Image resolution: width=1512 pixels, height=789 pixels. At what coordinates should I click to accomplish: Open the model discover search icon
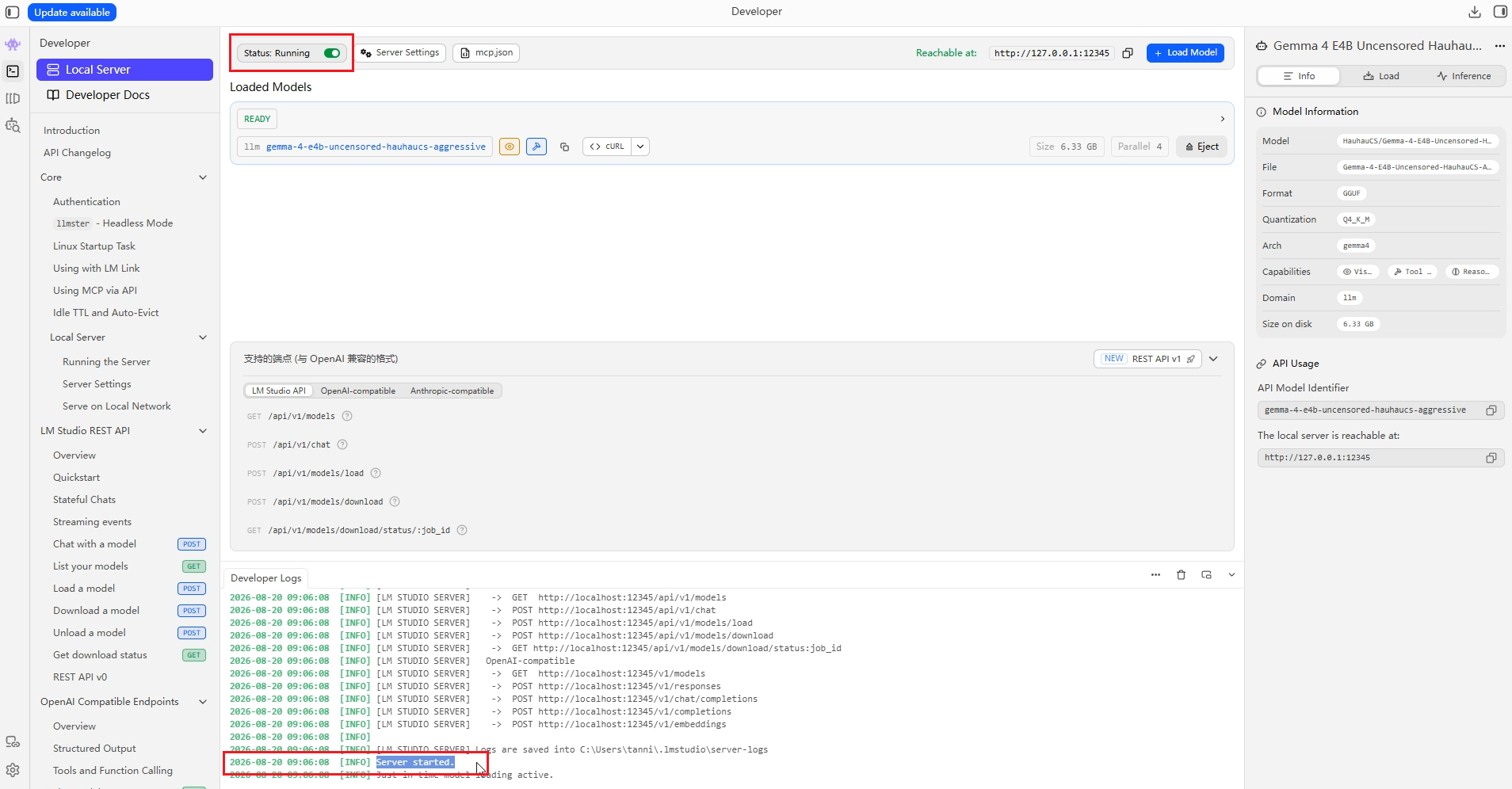[x=13, y=125]
